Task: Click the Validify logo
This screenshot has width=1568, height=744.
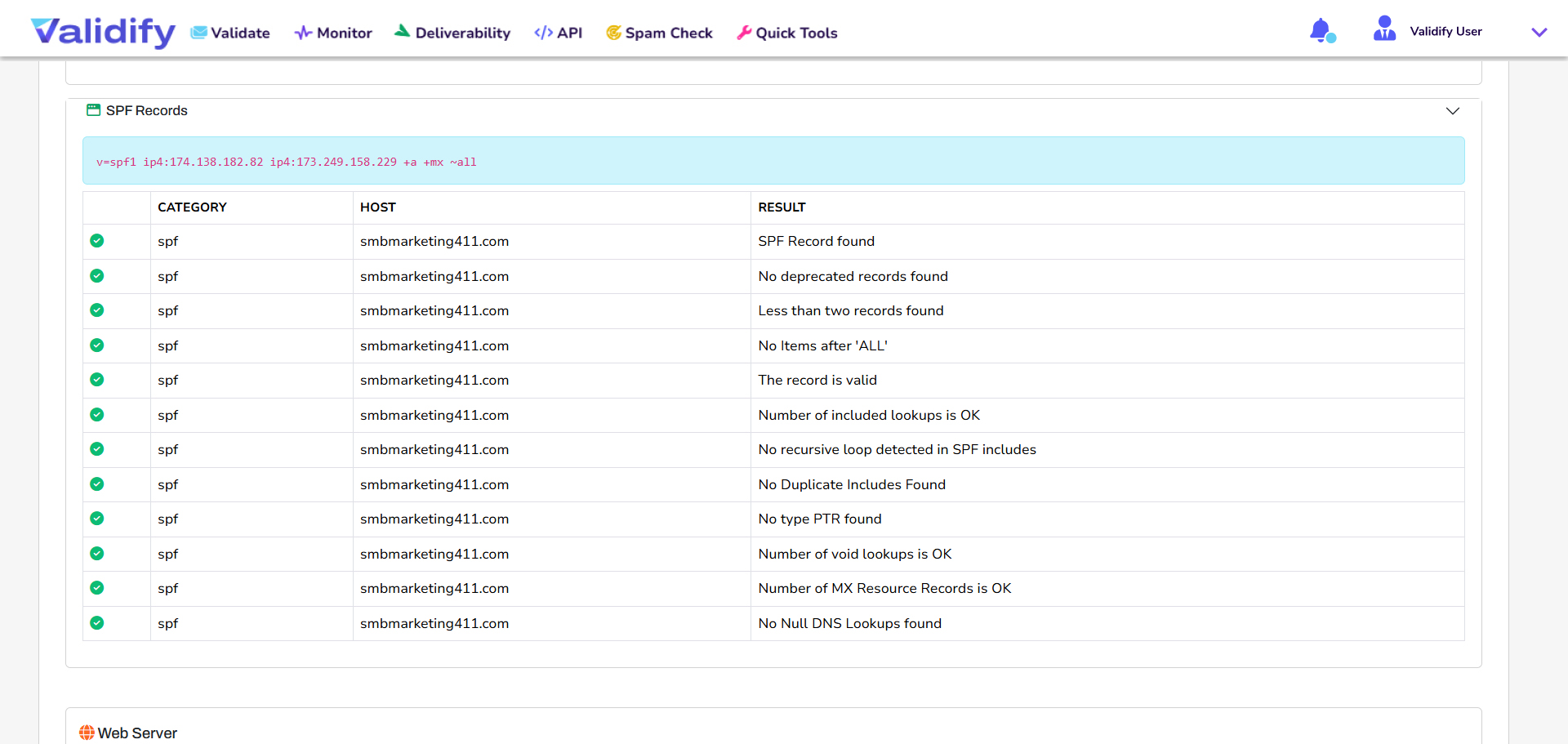Action: [103, 32]
